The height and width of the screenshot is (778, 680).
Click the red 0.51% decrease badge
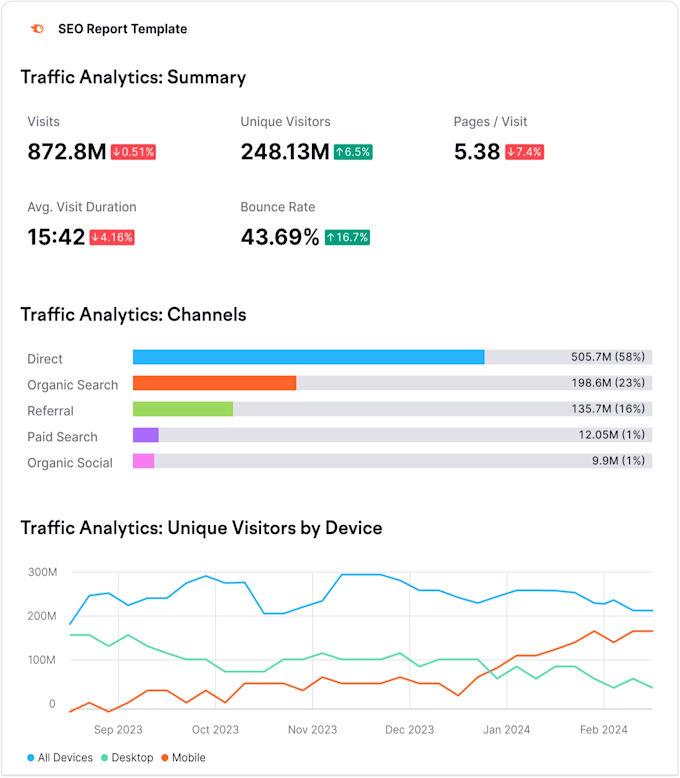[x=134, y=152]
